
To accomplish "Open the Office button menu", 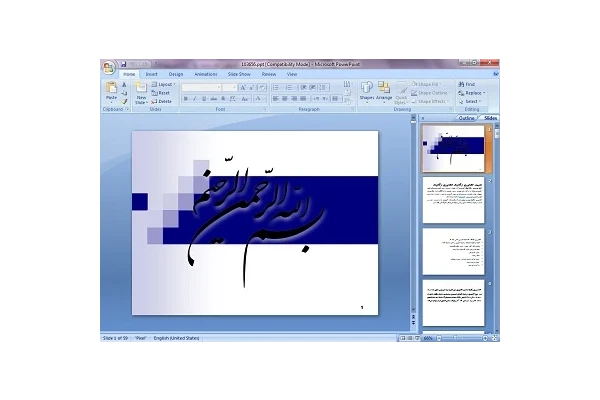I will (x=109, y=67).
